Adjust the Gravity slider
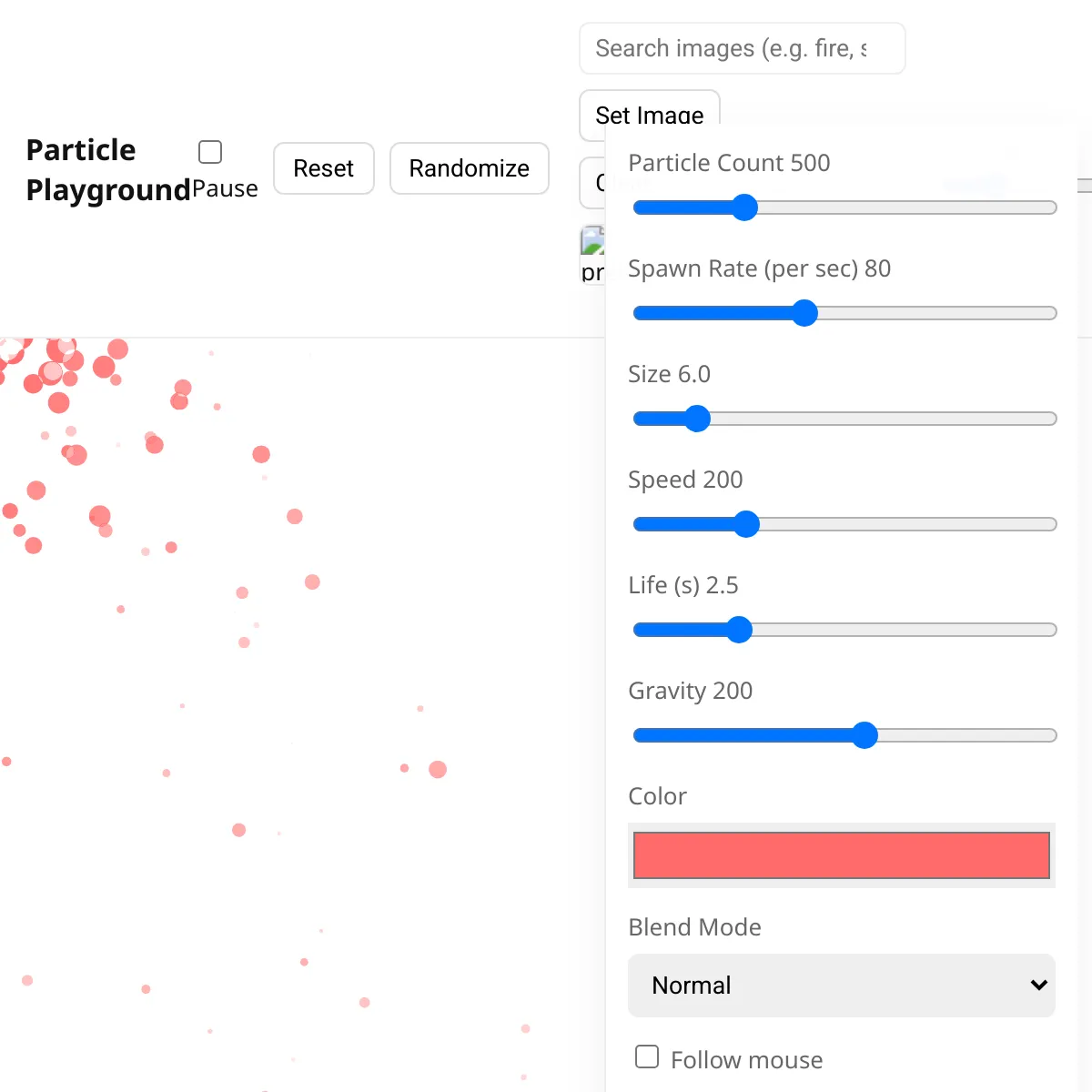The width and height of the screenshot is (1092, 1092). coord(864,735)
